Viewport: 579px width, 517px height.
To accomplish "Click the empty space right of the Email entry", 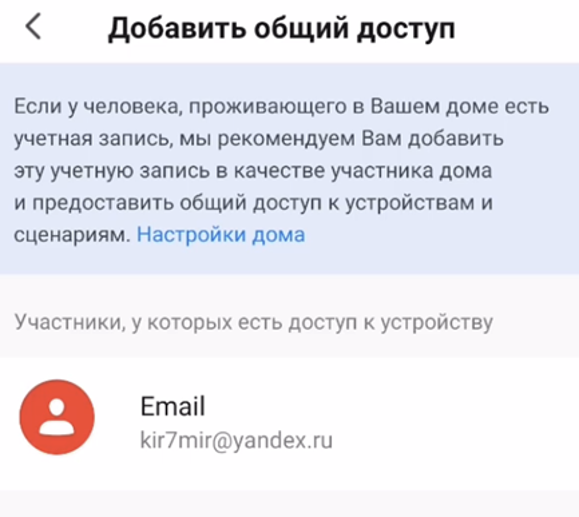I will (454, 424).
